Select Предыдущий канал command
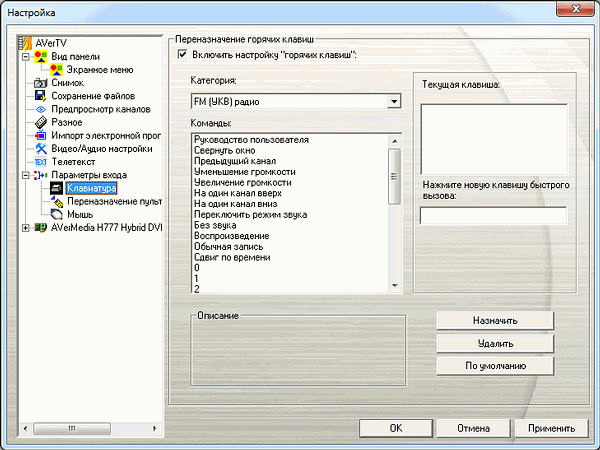600x450 pixels. click(235, 161)
